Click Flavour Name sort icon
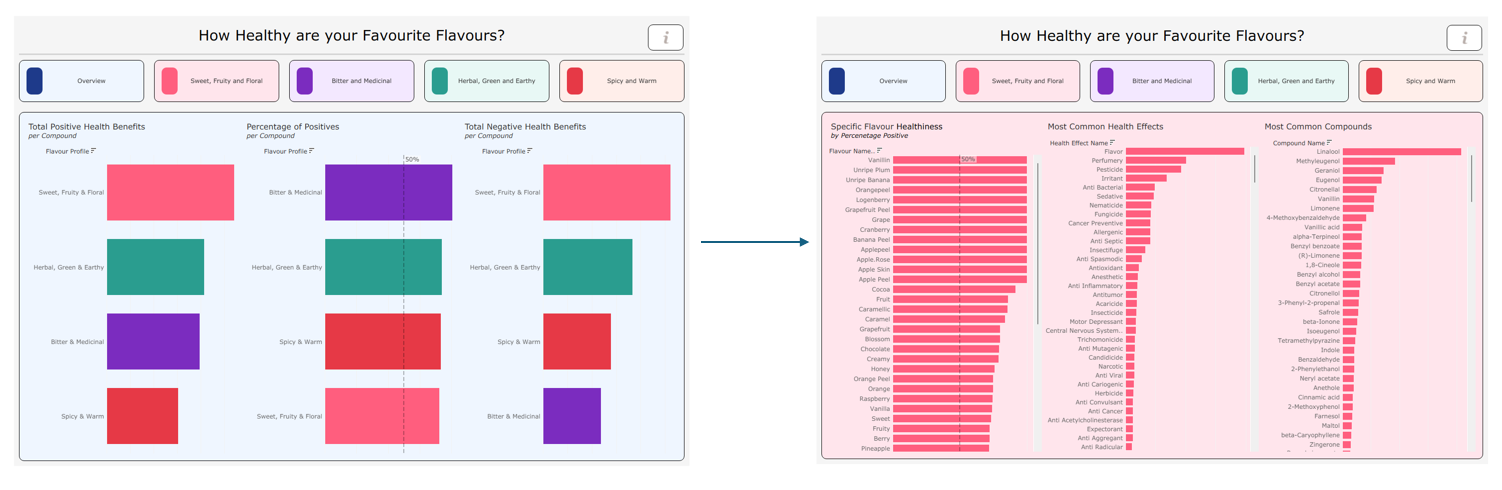The height and width of the screenshot is (490, 1502). tap(880, 151)
